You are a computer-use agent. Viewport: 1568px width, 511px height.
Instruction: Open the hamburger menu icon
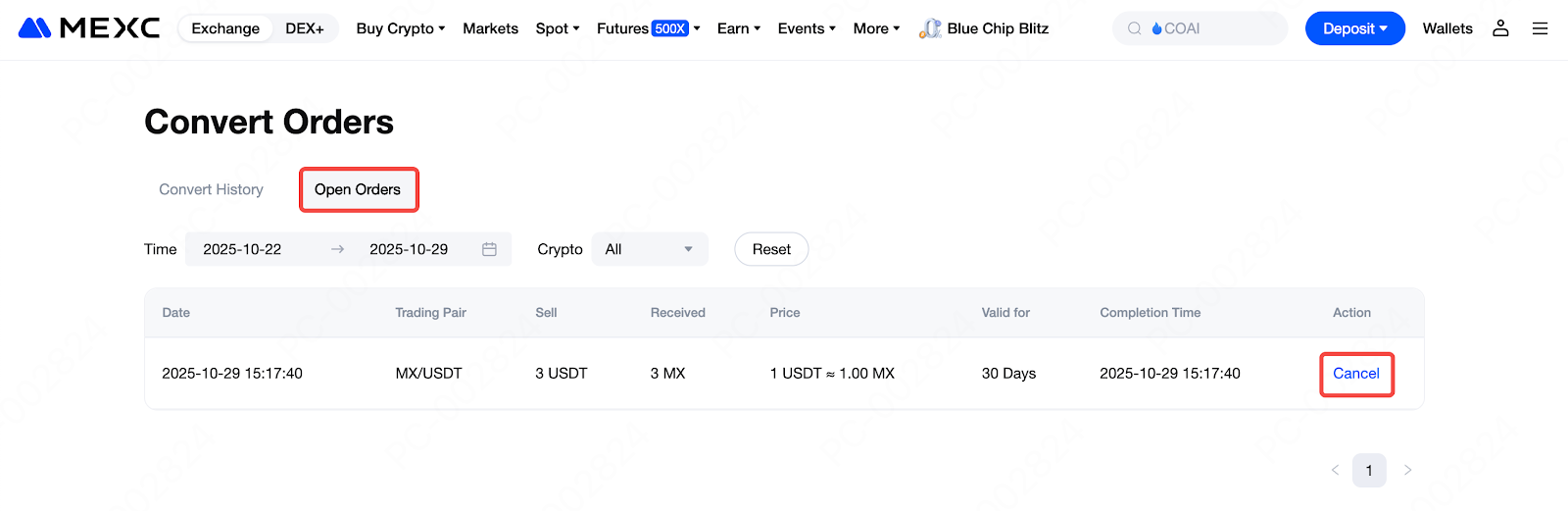tap(1541, 28)
